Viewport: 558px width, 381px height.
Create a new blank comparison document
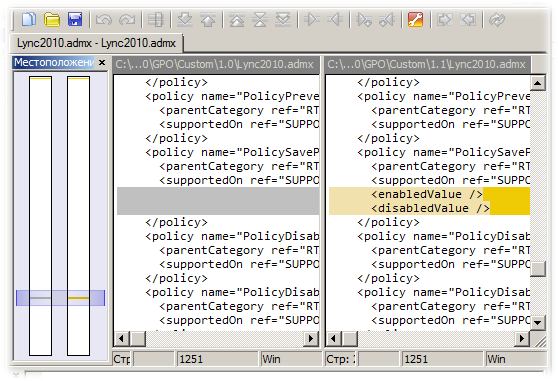(28, 20)
